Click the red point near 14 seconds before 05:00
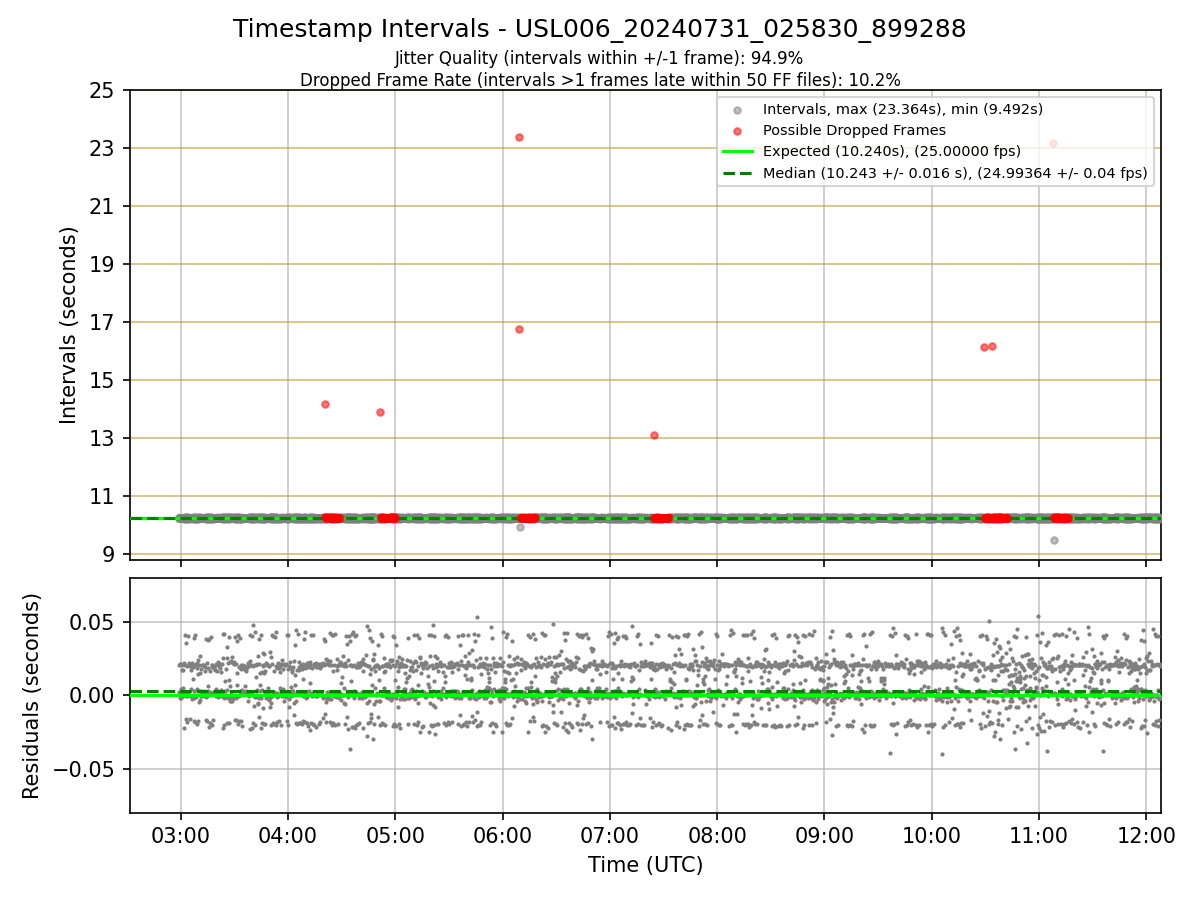 click(x=380, y=412)
